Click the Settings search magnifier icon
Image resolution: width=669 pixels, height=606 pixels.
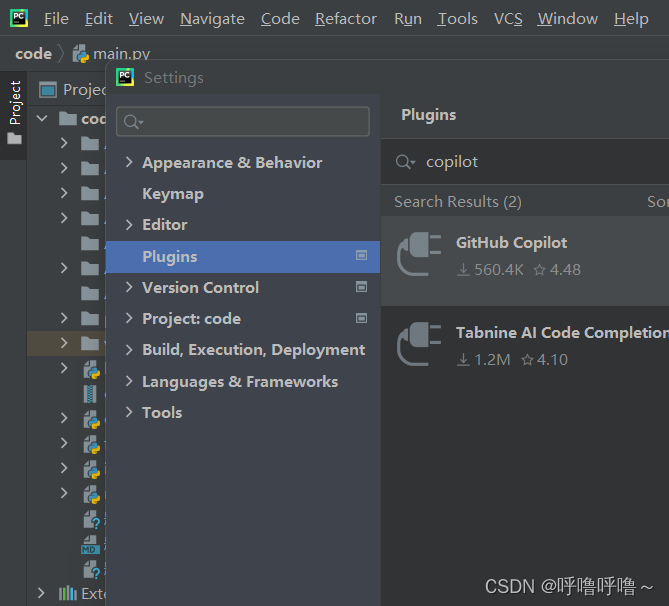pos(133,122)
